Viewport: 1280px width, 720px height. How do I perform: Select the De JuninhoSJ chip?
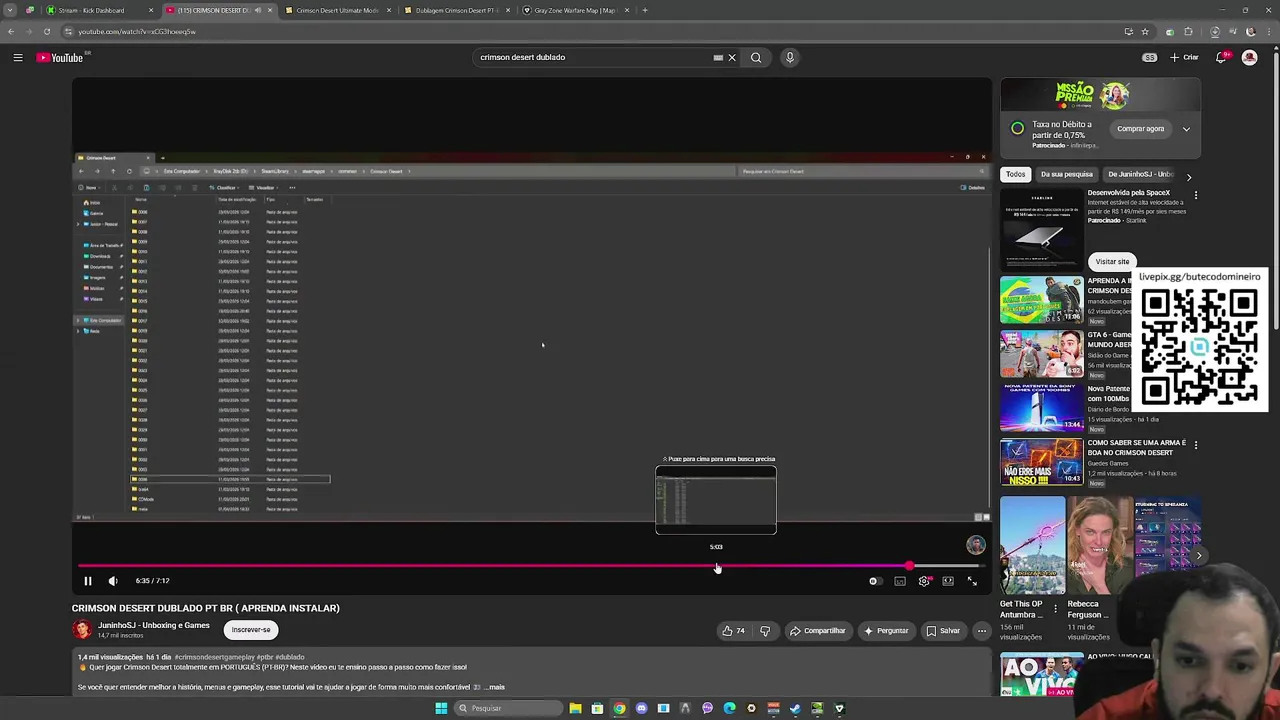(x=1140, y=174)
